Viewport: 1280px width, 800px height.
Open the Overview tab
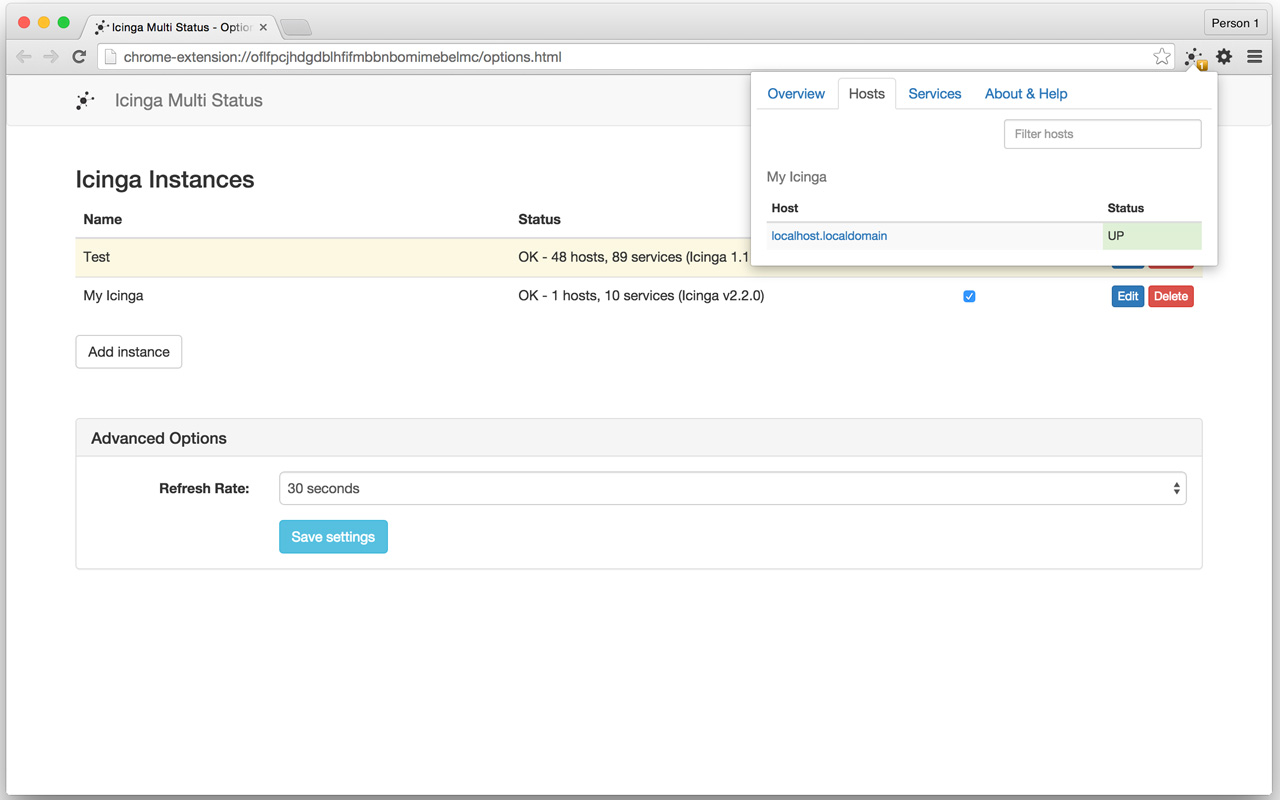click(796, 93)
